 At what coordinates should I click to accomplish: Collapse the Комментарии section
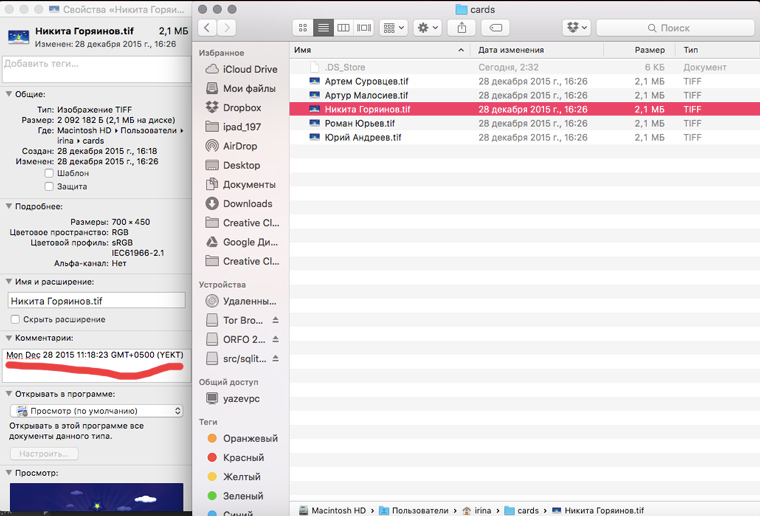[x=9, y=337]
